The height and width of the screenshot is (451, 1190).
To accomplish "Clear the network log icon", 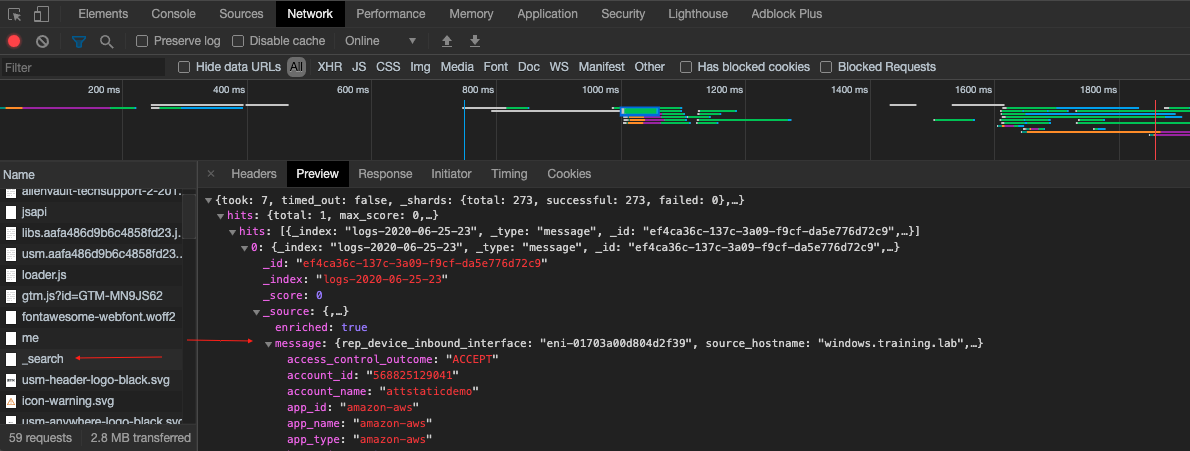I will point(42,41).
